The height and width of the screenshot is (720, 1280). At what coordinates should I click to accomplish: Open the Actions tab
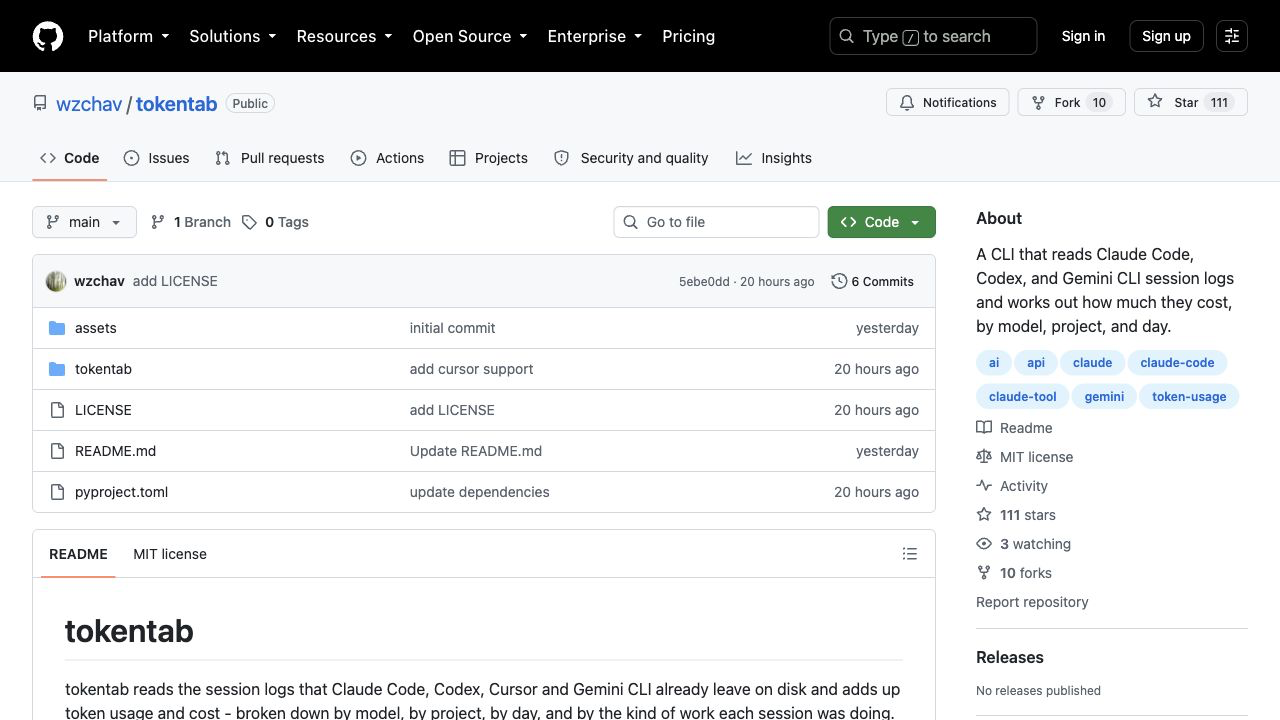click(x=387, y=158)
